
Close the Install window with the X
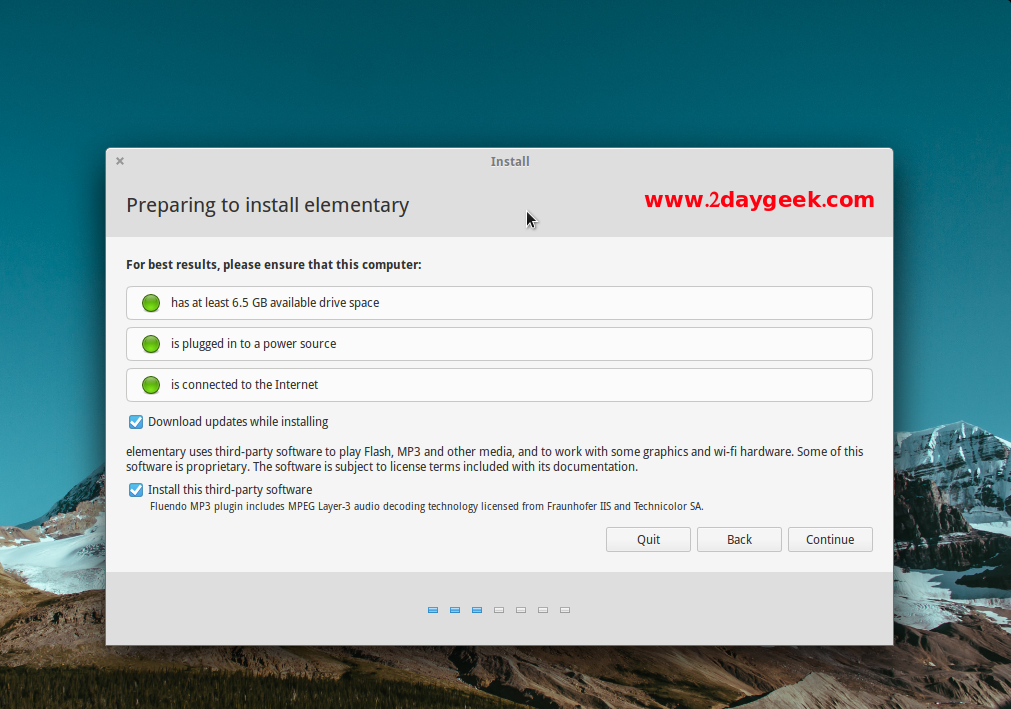[x=120, y=161]
